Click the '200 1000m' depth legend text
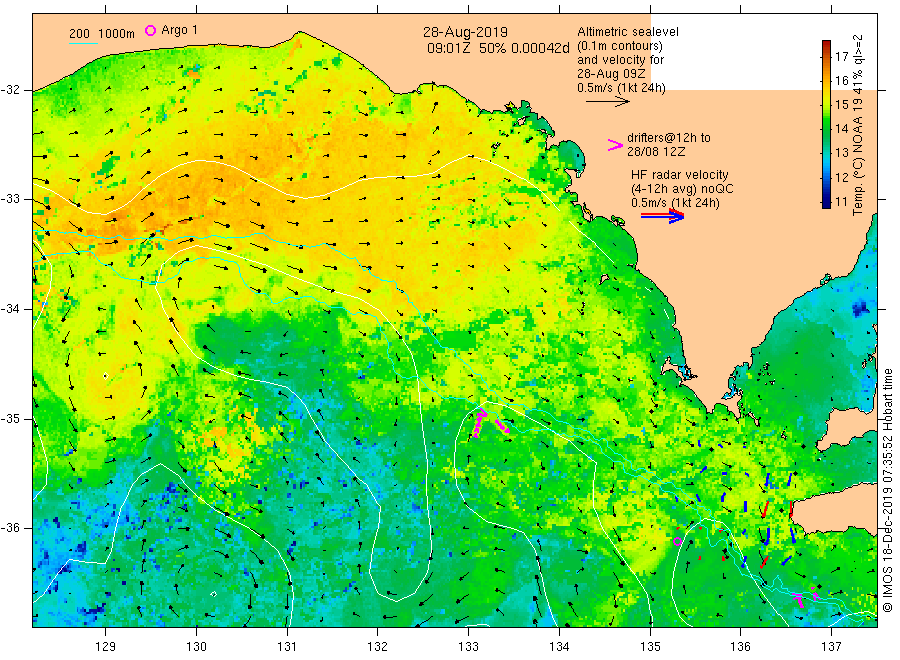This screenshot has width=900, height=660. click(x=102, y=34)
